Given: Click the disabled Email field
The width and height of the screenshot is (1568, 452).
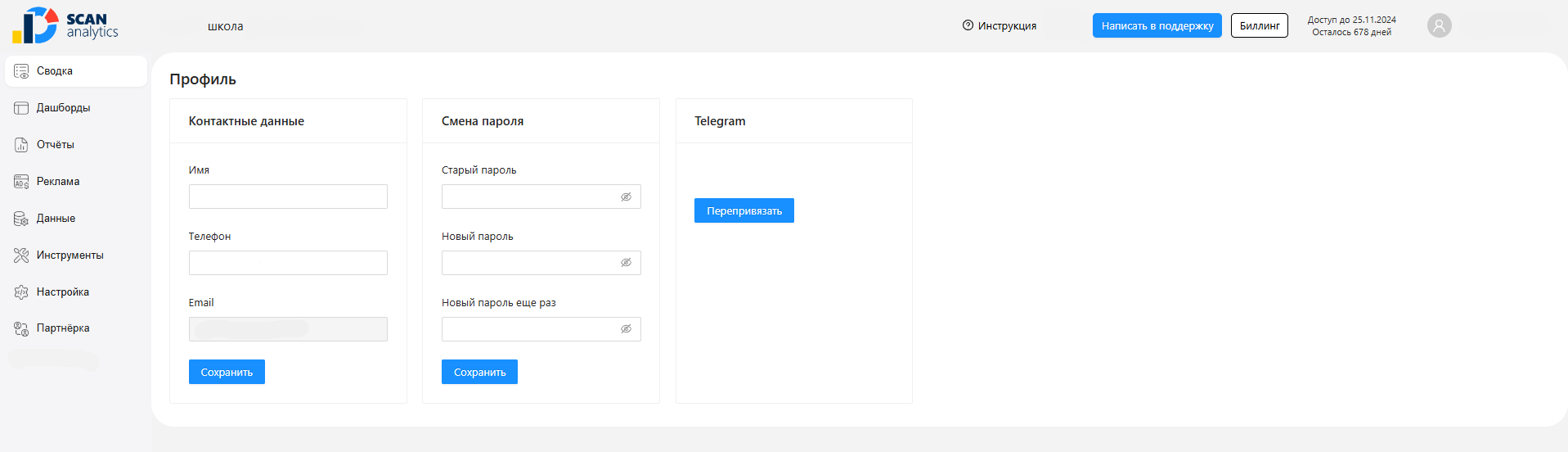Looking at the screenshot, I should [x=288, y=329].
